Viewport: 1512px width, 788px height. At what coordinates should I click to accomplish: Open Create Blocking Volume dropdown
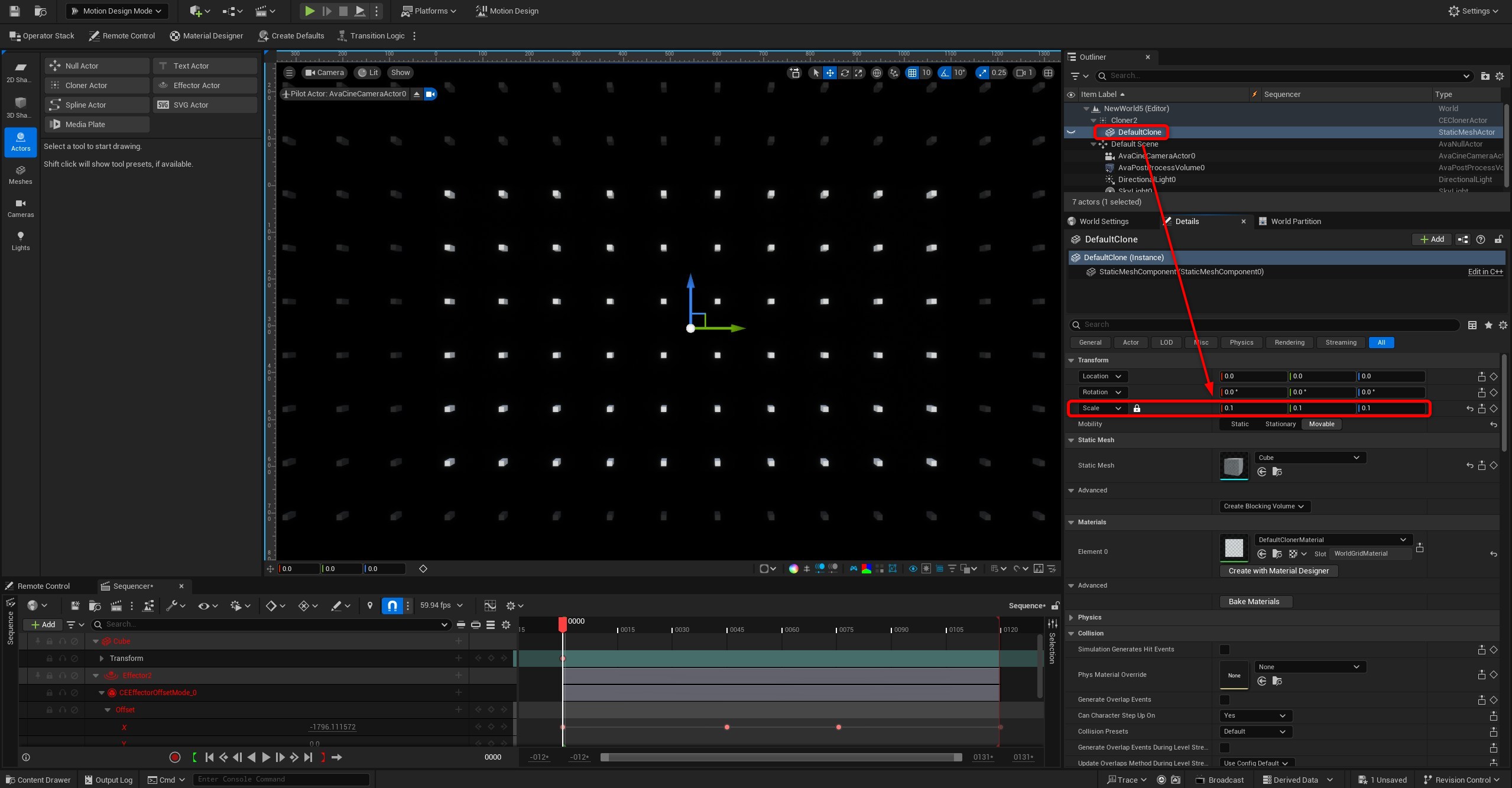click(x=1265, y=507)
